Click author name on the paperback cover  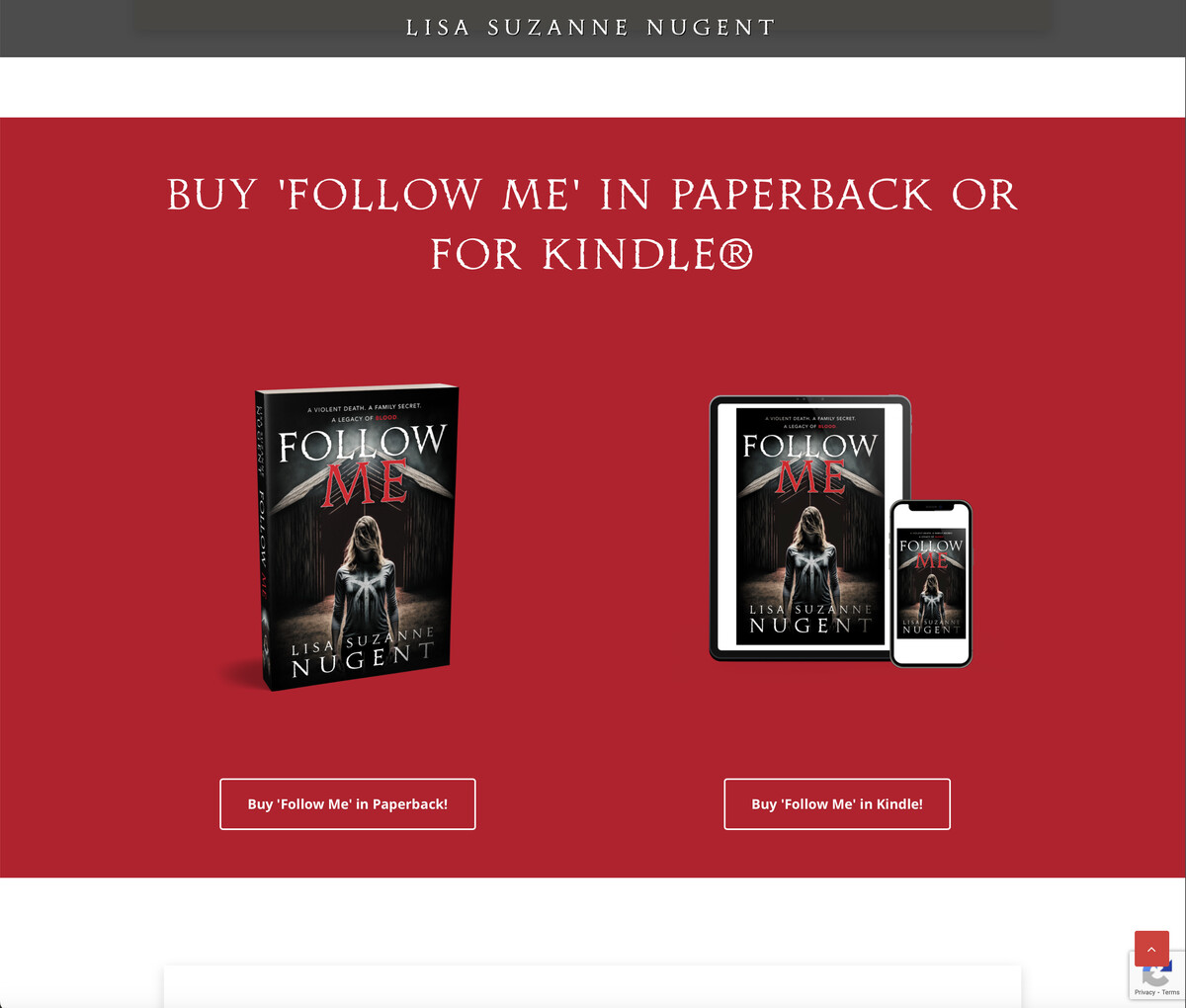(364, 651)
